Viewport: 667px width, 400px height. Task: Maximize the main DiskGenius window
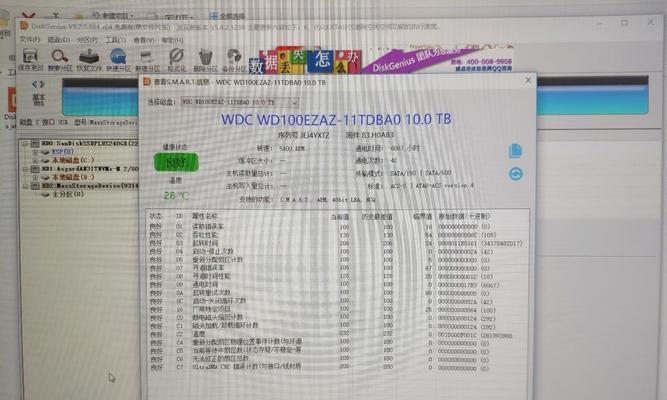click(624, 22)
